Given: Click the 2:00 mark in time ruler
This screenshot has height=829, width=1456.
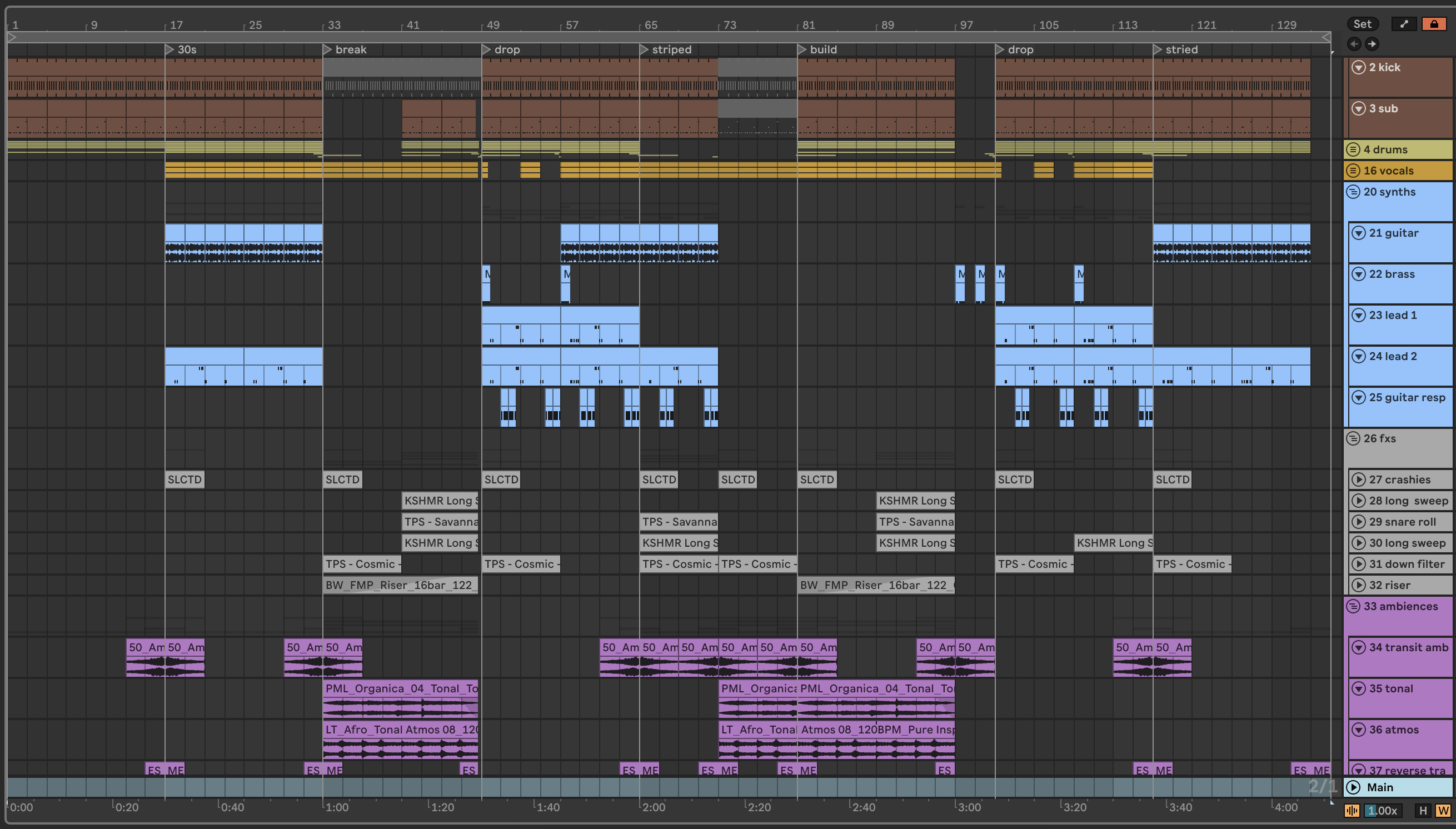Looking at the screenshot, I should (653, 807).
